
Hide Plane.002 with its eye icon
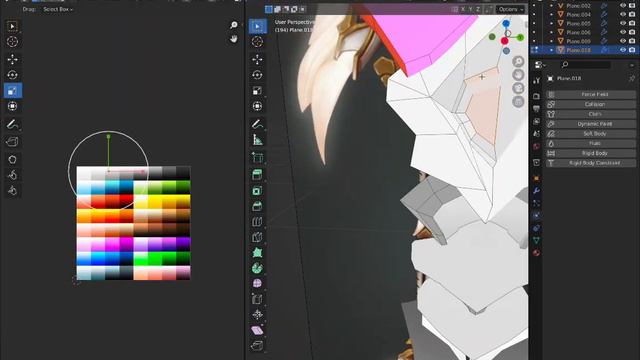(x=623, y=6)
